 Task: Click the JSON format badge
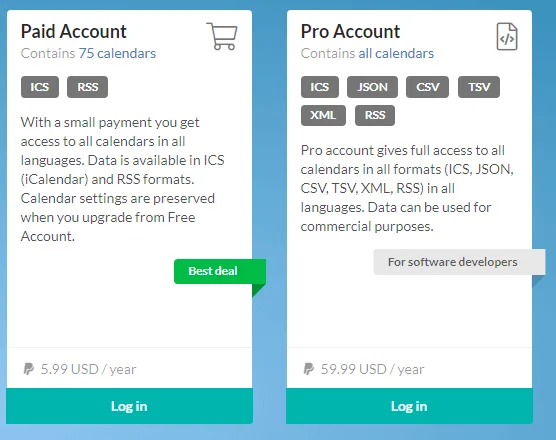(372, 87)
